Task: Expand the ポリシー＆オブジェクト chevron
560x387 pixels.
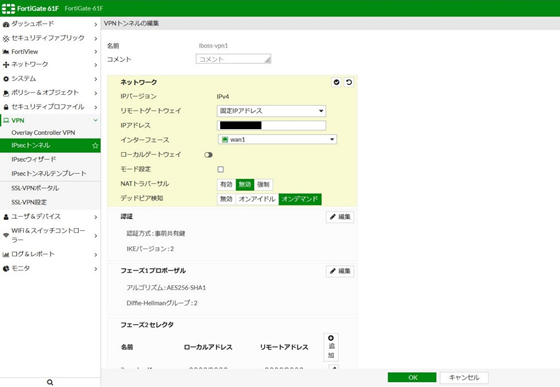Action: point(95,93)
